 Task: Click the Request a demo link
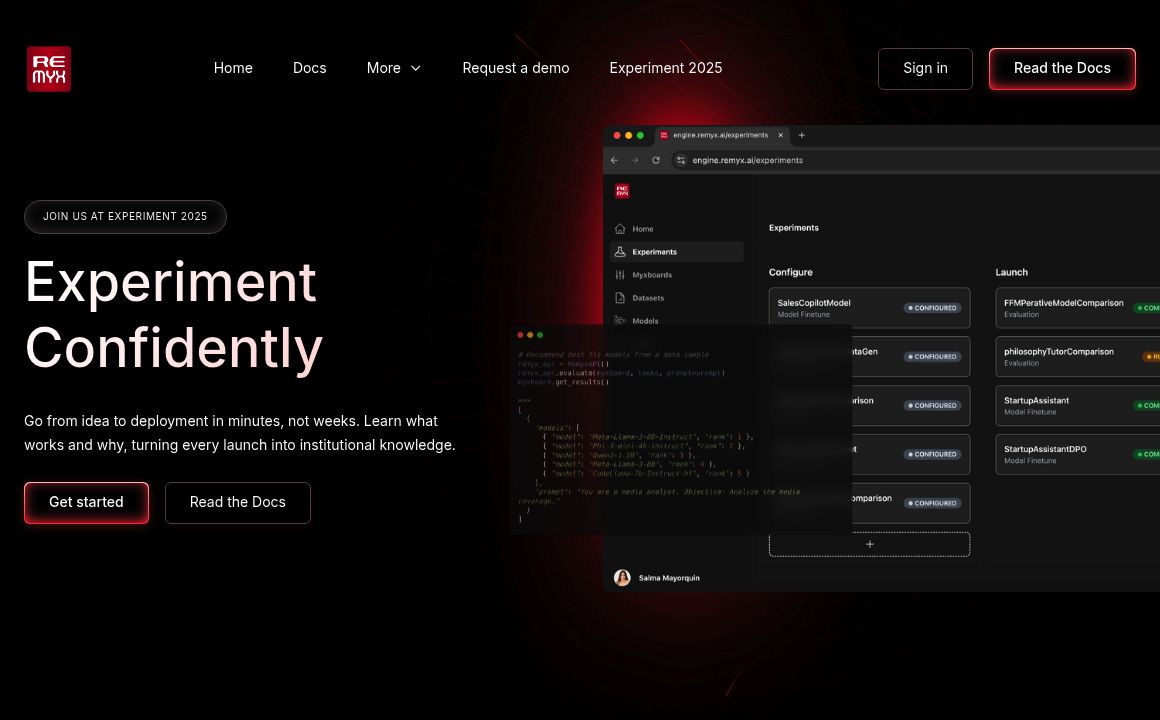point(515,68)
